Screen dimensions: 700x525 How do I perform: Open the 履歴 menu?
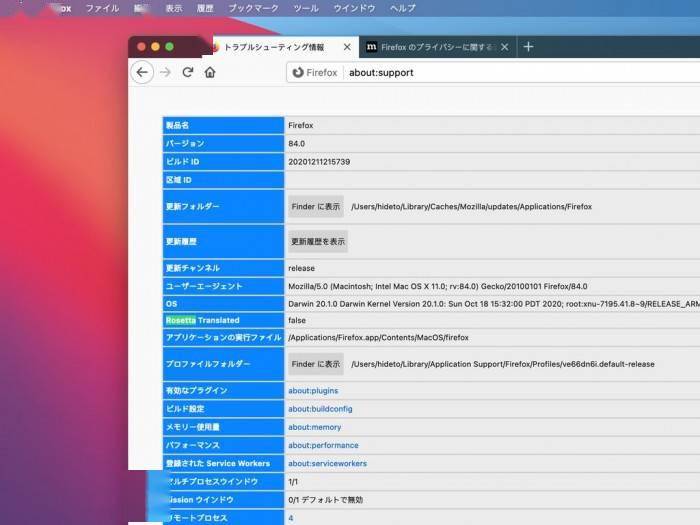click(x=205, y=8)
